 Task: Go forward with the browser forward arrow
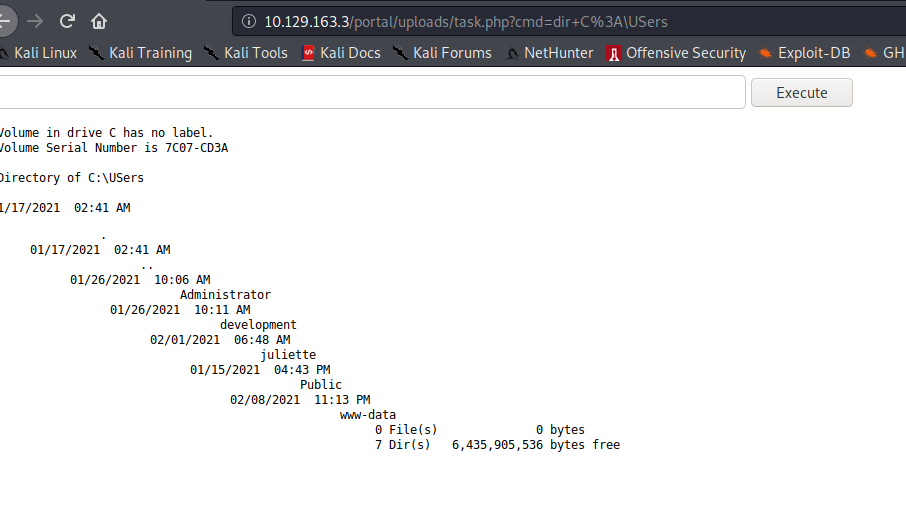35,21
